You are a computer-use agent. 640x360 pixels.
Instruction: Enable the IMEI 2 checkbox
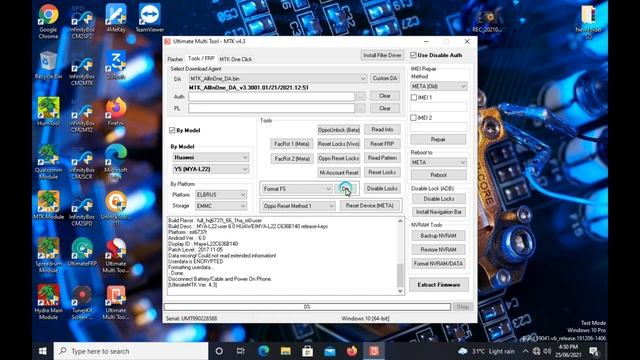pos(413,118)
